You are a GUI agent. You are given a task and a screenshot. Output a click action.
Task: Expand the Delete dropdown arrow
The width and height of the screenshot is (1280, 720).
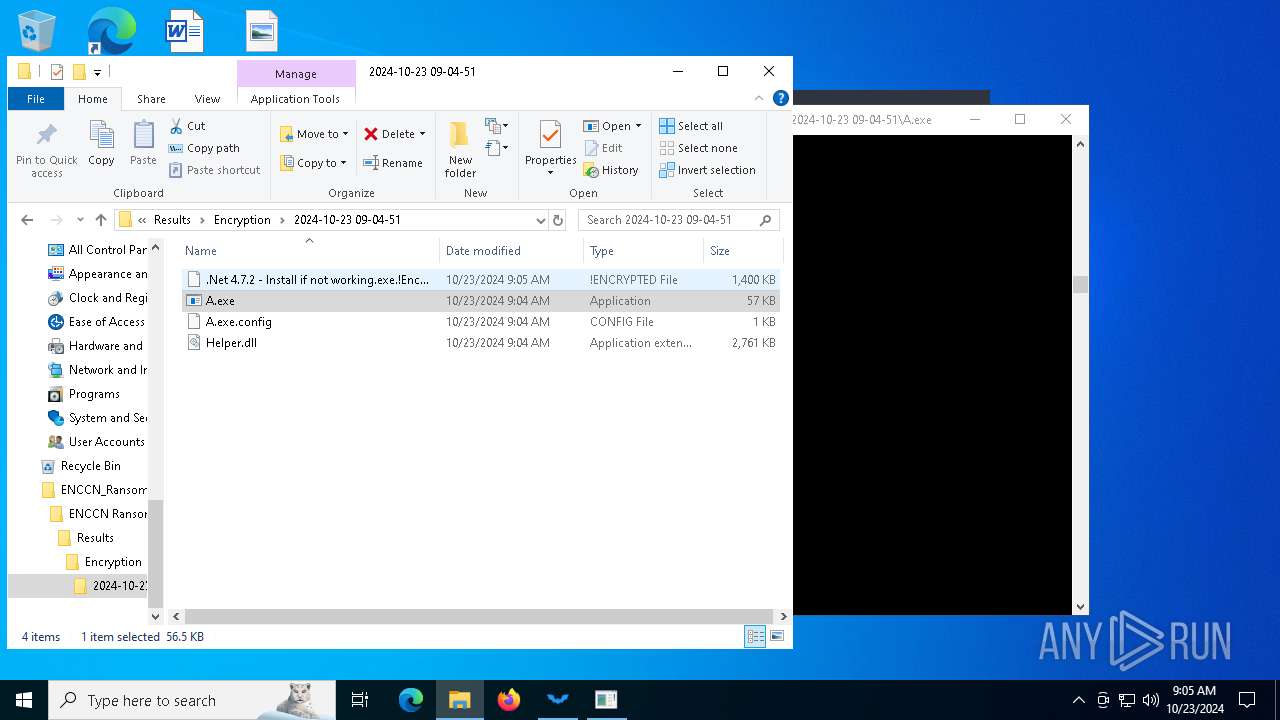[x=422, y=134]
